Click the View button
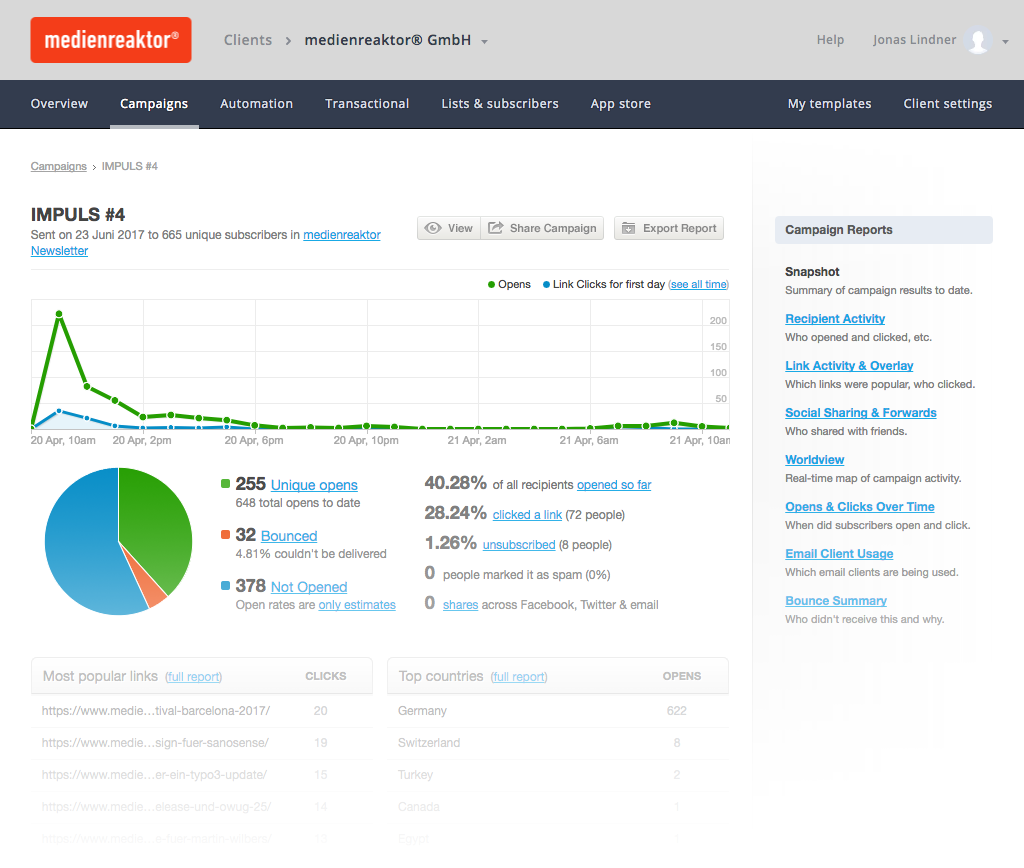The width and height of the screenshot is (1024, 868). point(449,228)
